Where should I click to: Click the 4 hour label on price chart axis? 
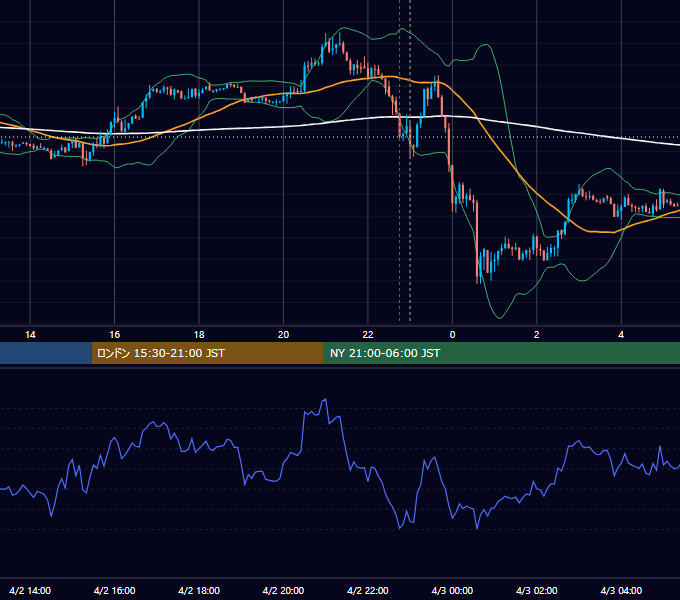click(x=621, y=335)
